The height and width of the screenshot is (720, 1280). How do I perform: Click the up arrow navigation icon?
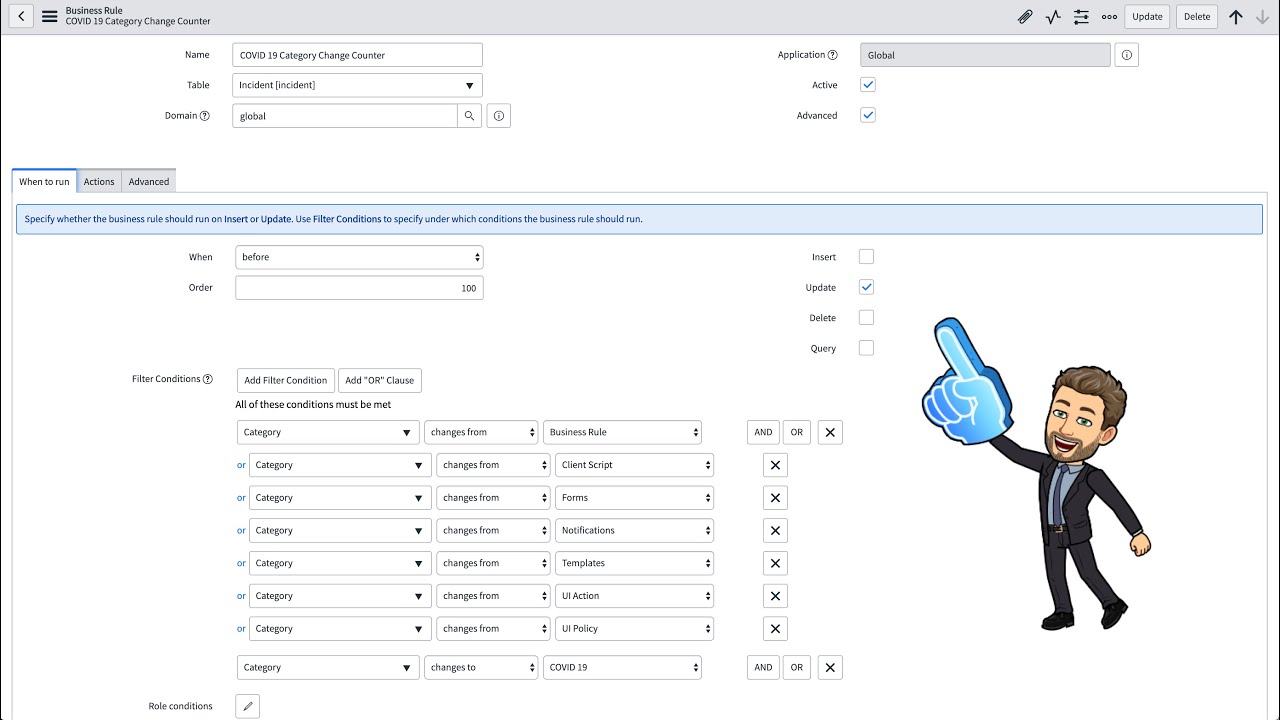tap(1236, 16)
